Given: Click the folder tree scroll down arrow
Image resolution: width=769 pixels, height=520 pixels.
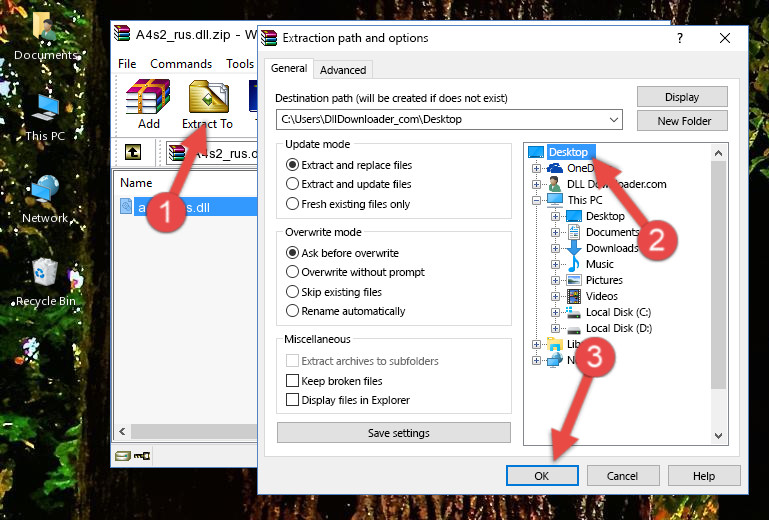Looking at the screenshot, I should (718, 436).
